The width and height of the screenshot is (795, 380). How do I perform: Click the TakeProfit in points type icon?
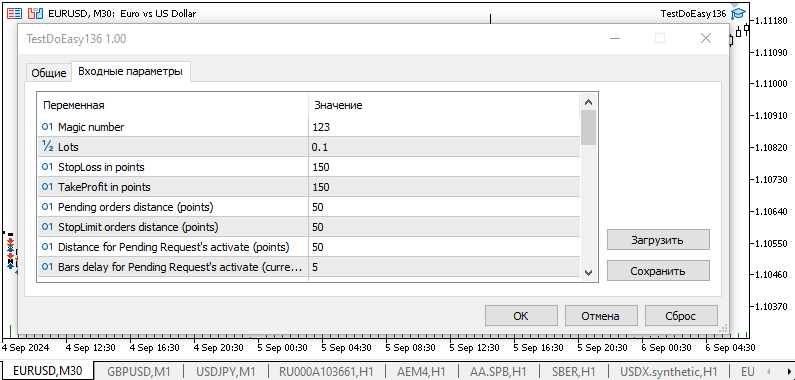click(47, 187)
